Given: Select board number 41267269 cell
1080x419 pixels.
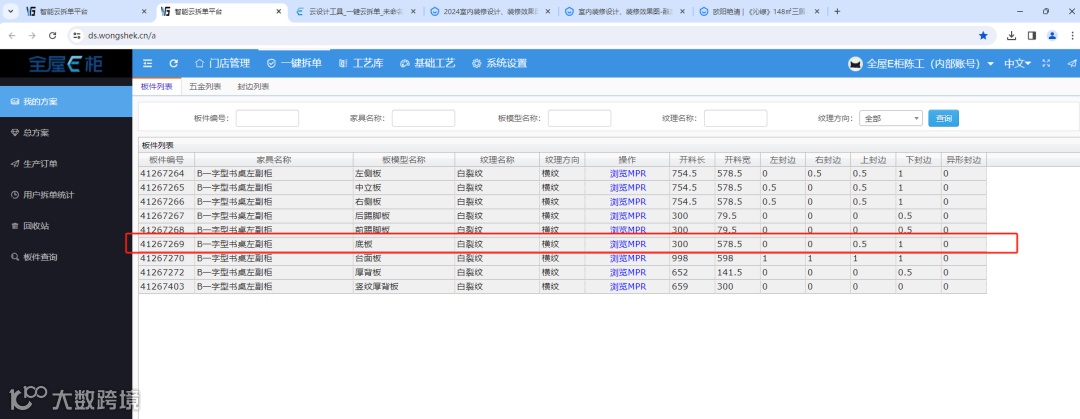Looking at the screenshot, I should [166, 244].
